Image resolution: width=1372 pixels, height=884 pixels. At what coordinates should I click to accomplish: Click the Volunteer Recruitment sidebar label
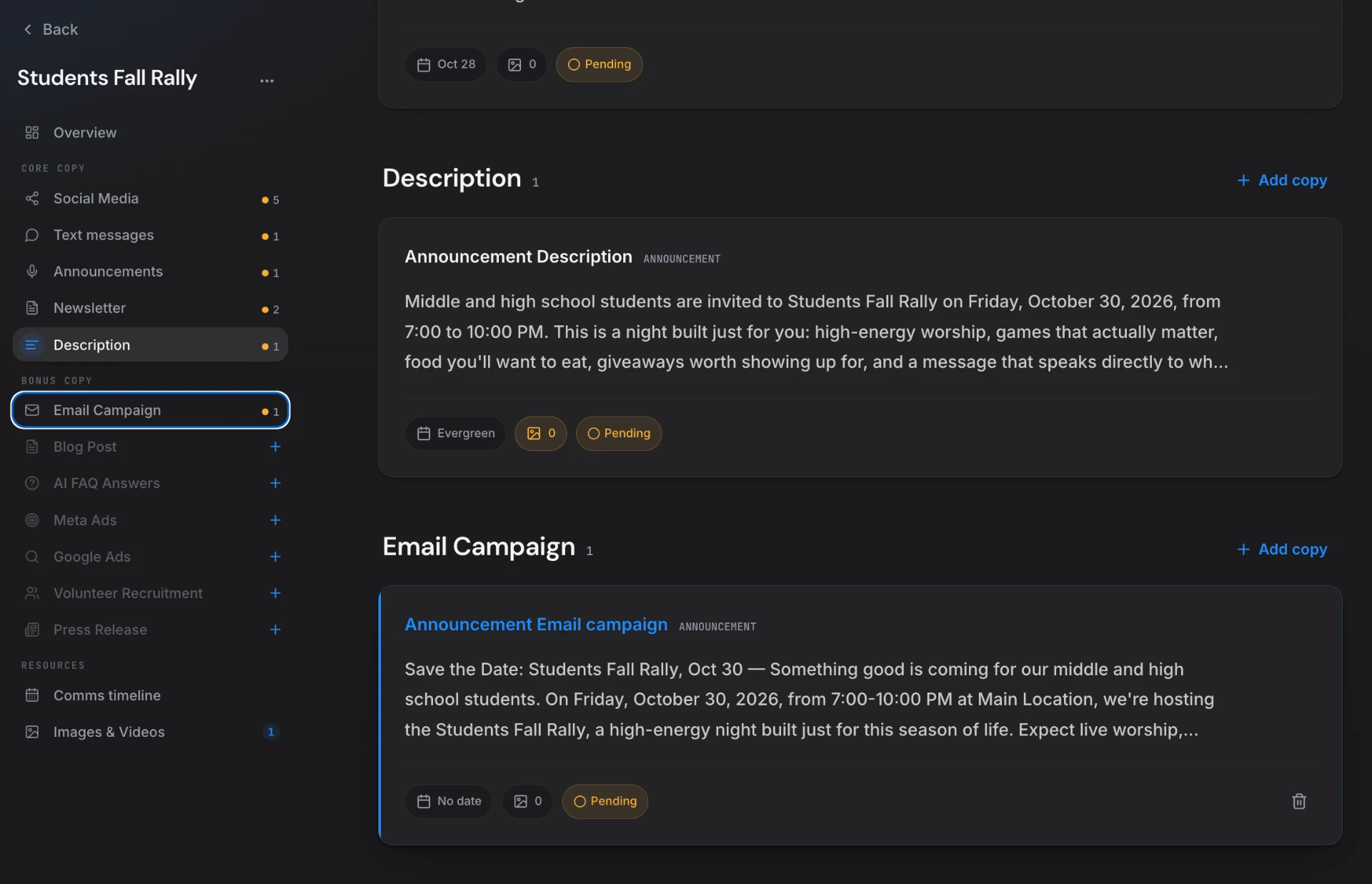click(x=128, y=593)
